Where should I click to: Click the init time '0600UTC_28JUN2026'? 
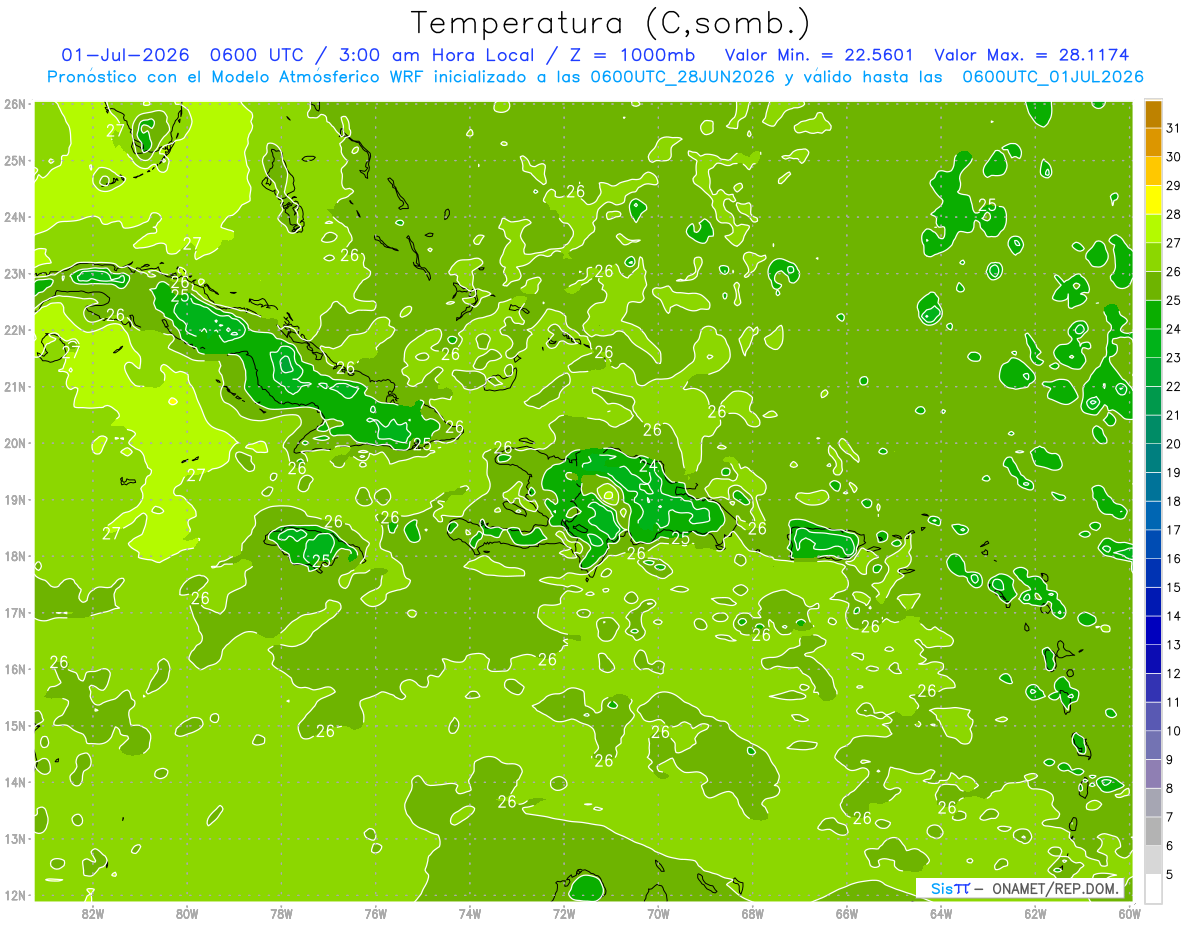click(x=682, y=77)
